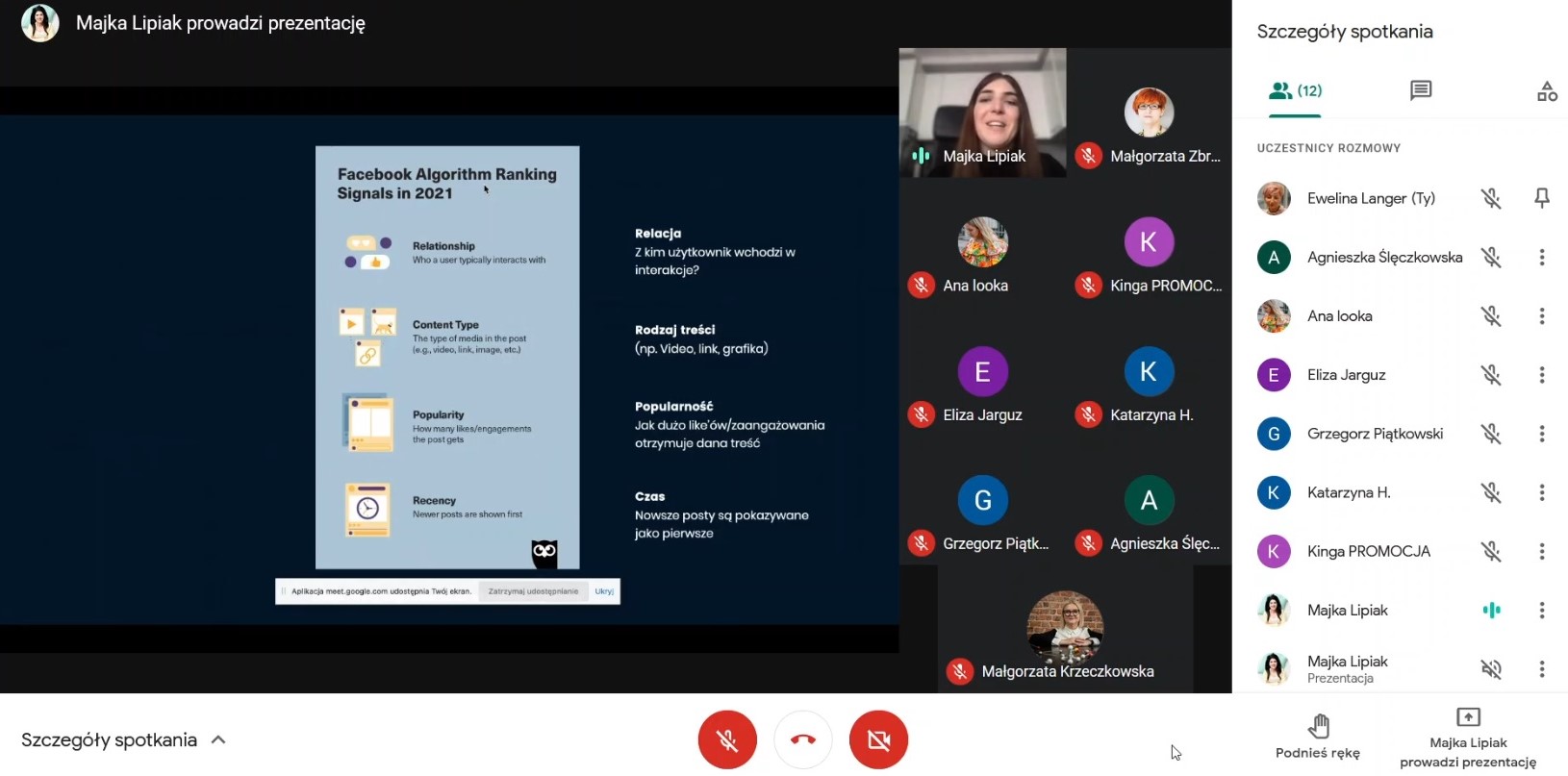Click Kinga PROMOCJA avatar in list
The width and height of the screenshot is (1568, 776).
click(1274, 551)
